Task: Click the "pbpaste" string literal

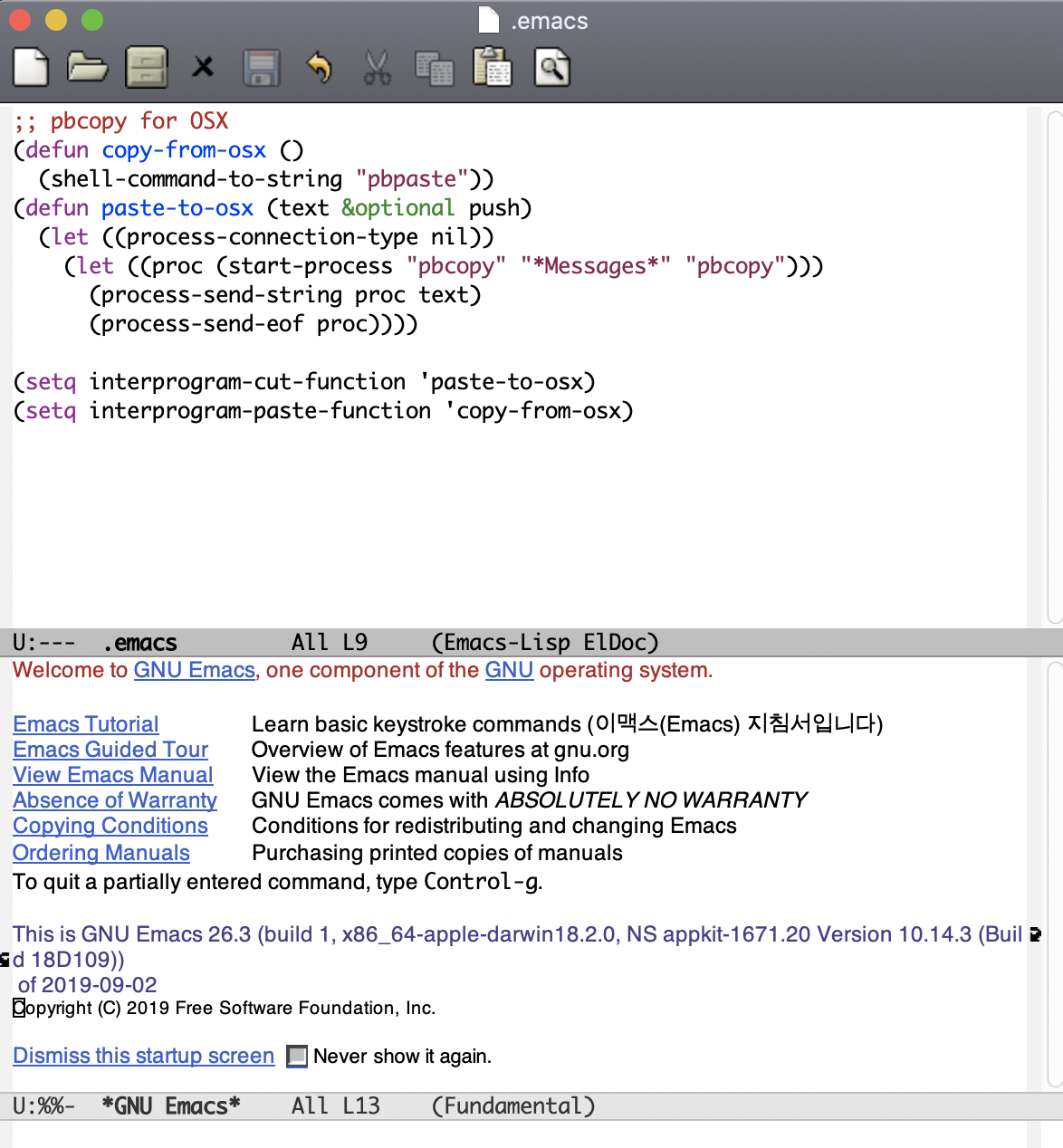Action: pyautogui.click(x=412, y=179)
